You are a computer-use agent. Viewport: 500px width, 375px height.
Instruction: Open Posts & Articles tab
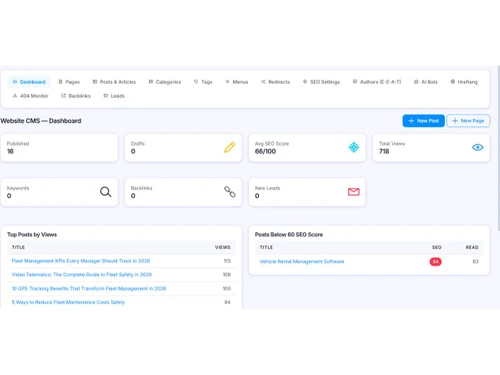pyautogui.click(x=114, y=82)
